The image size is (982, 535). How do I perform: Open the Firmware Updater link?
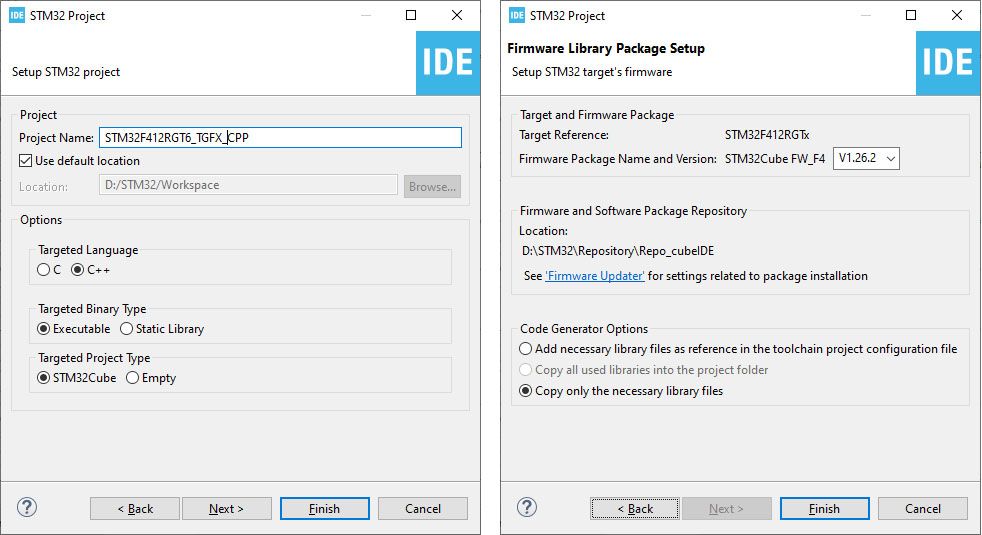595,276
